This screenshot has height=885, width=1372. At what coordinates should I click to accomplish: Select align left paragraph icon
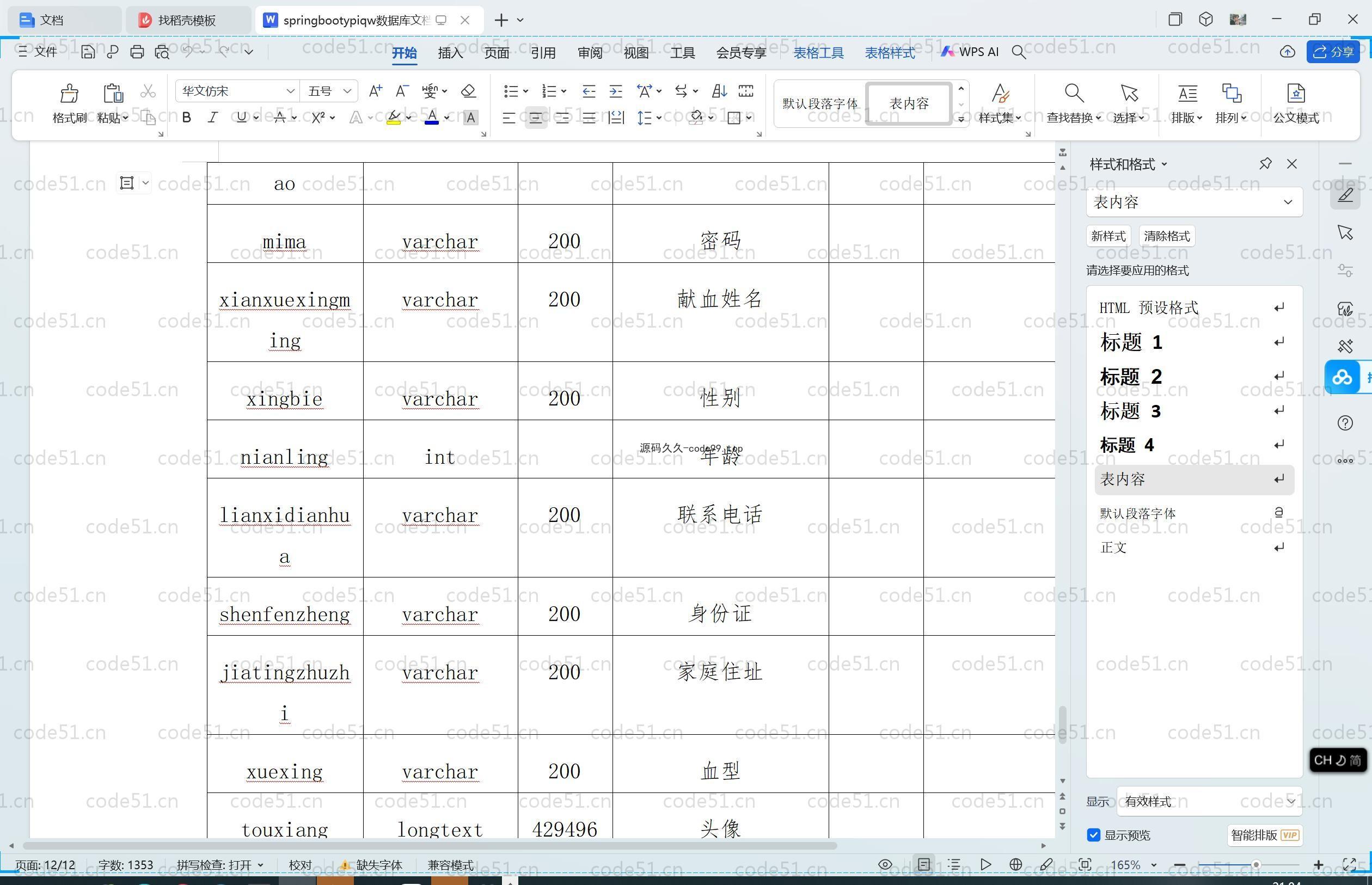[509, 118]
